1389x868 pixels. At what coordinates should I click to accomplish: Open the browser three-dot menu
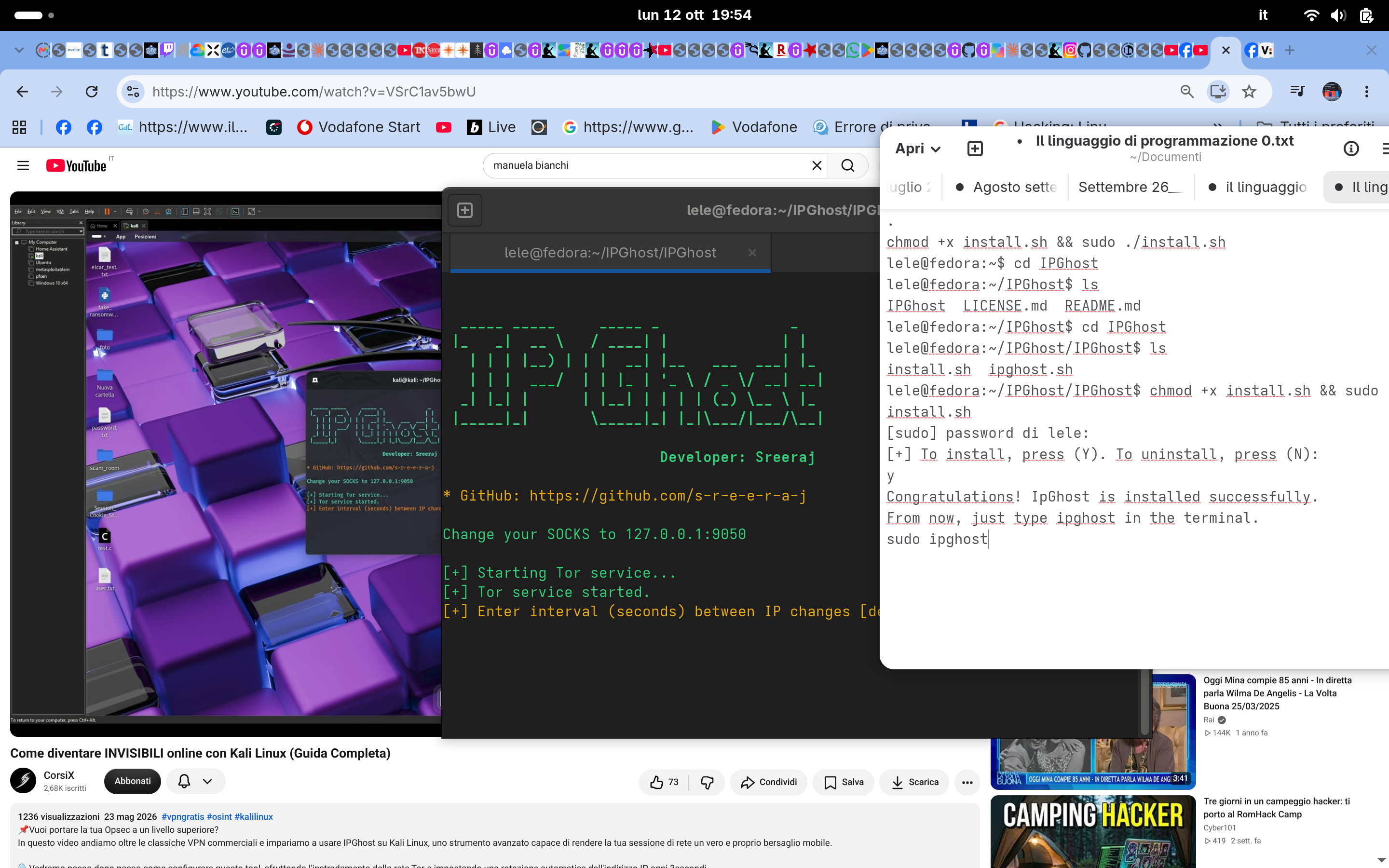click(x=1367, y=92)
